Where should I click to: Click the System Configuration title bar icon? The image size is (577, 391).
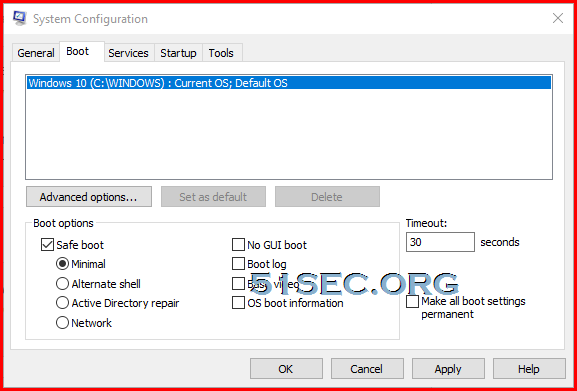pyautogui.click(x=20, y=18)
